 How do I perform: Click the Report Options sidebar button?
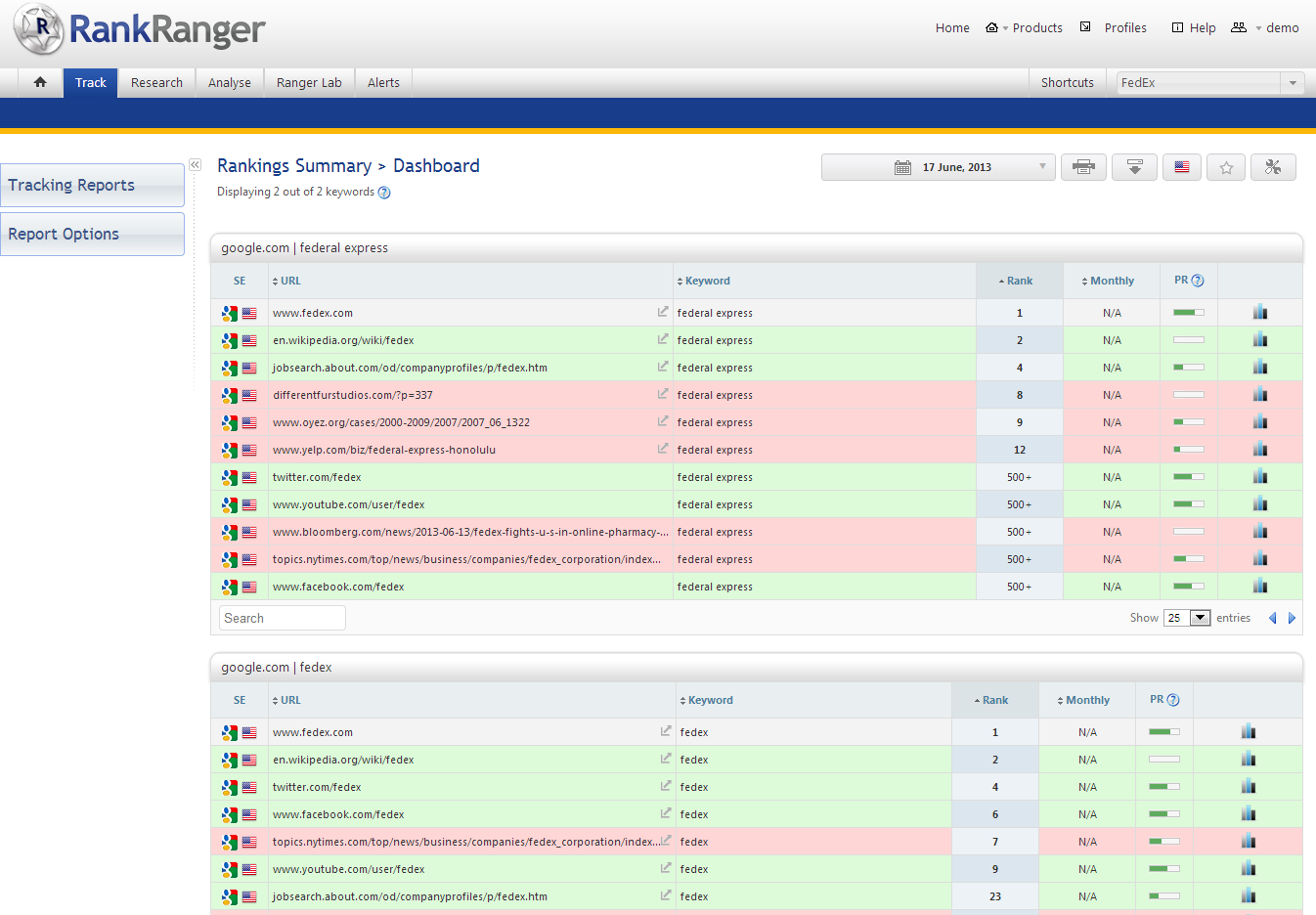pyautogui.click(x=92, y=235)
